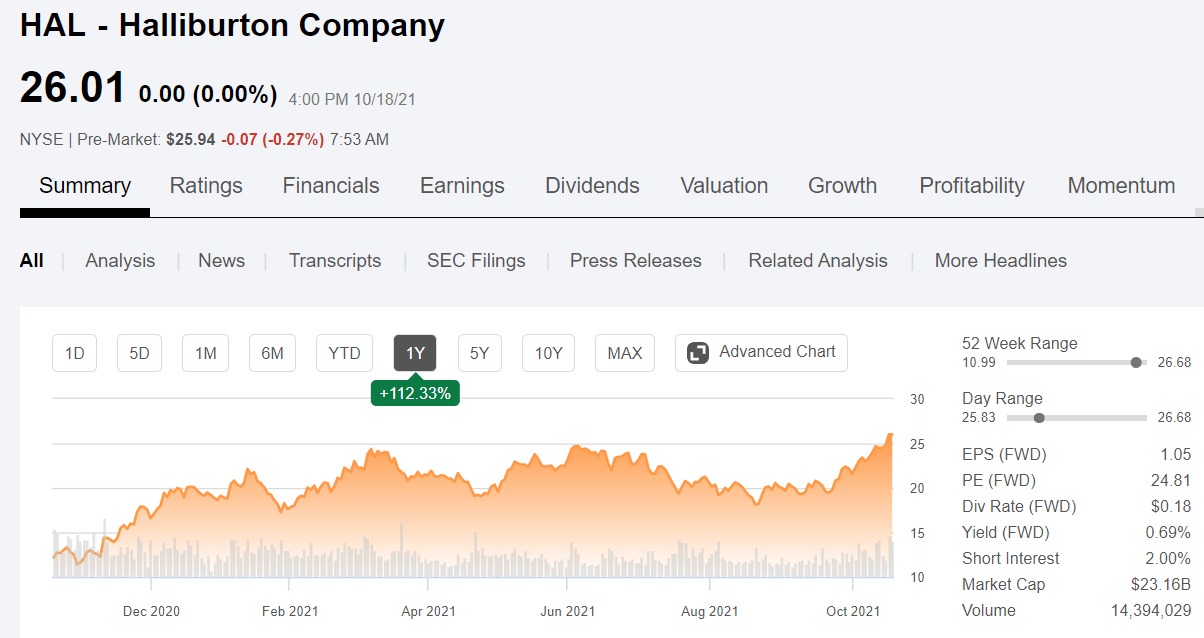Open the Transcripts section
Viewport: 1204px width, 638px height.
pyautogui.click(x=335, y=260)
